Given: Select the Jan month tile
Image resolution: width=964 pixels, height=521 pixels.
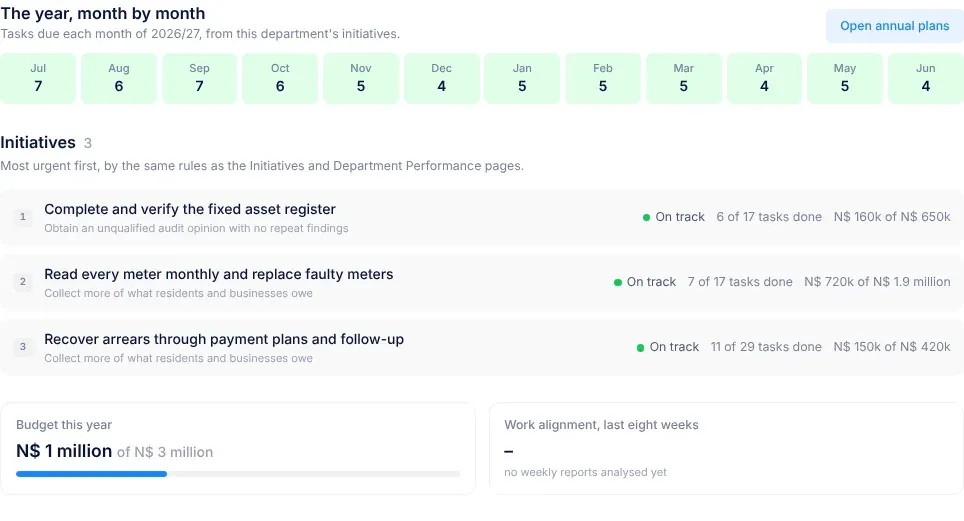Looking at the screenshot, I should click(x=522, y=78).
